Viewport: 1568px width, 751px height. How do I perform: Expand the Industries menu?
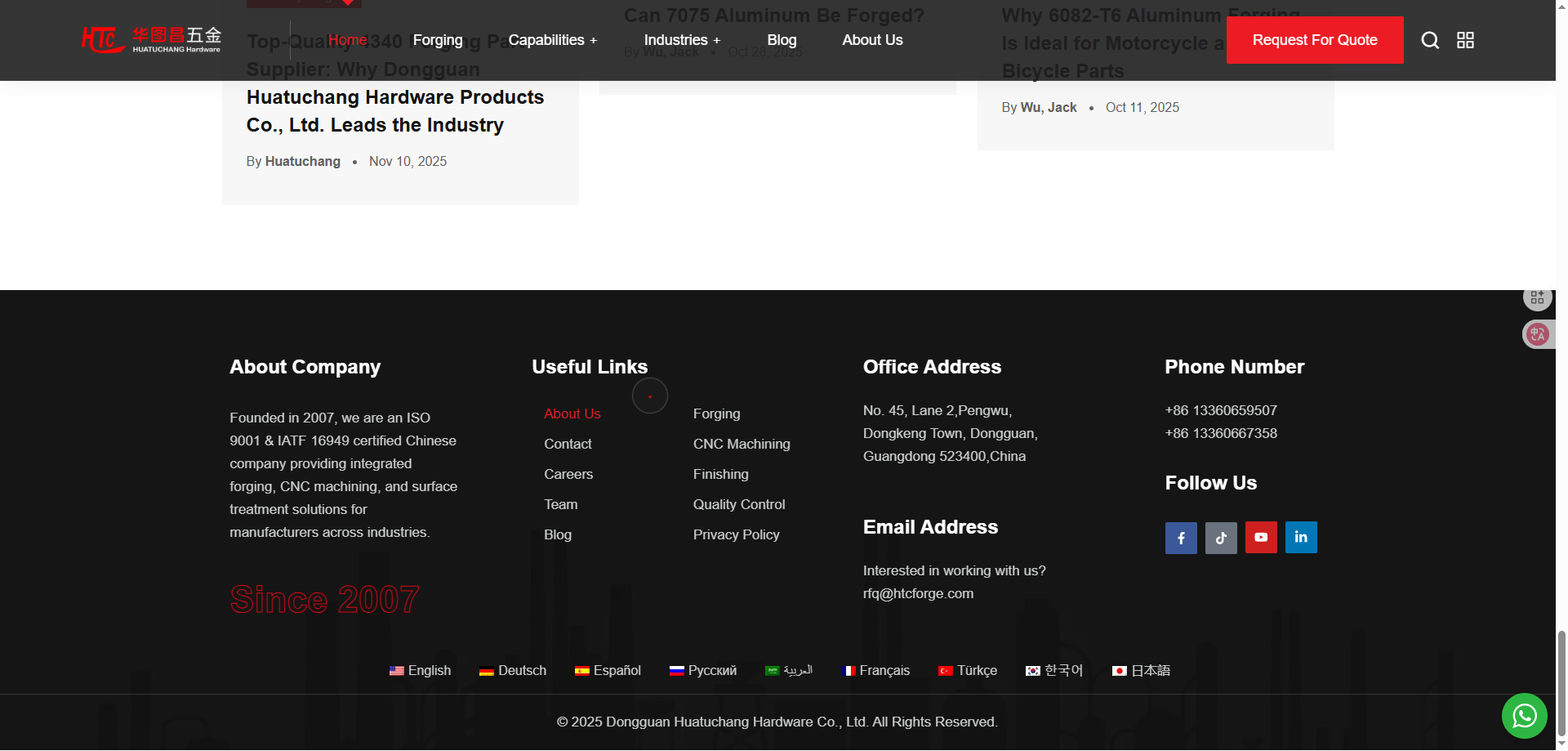(682, 40)
